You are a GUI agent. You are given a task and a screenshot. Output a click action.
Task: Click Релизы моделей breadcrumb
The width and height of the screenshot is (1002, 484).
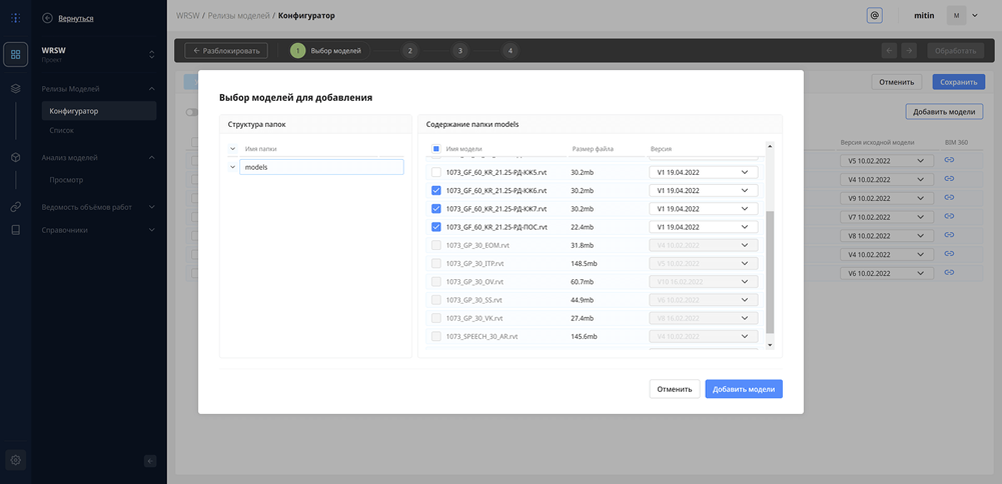pos(239,15)
